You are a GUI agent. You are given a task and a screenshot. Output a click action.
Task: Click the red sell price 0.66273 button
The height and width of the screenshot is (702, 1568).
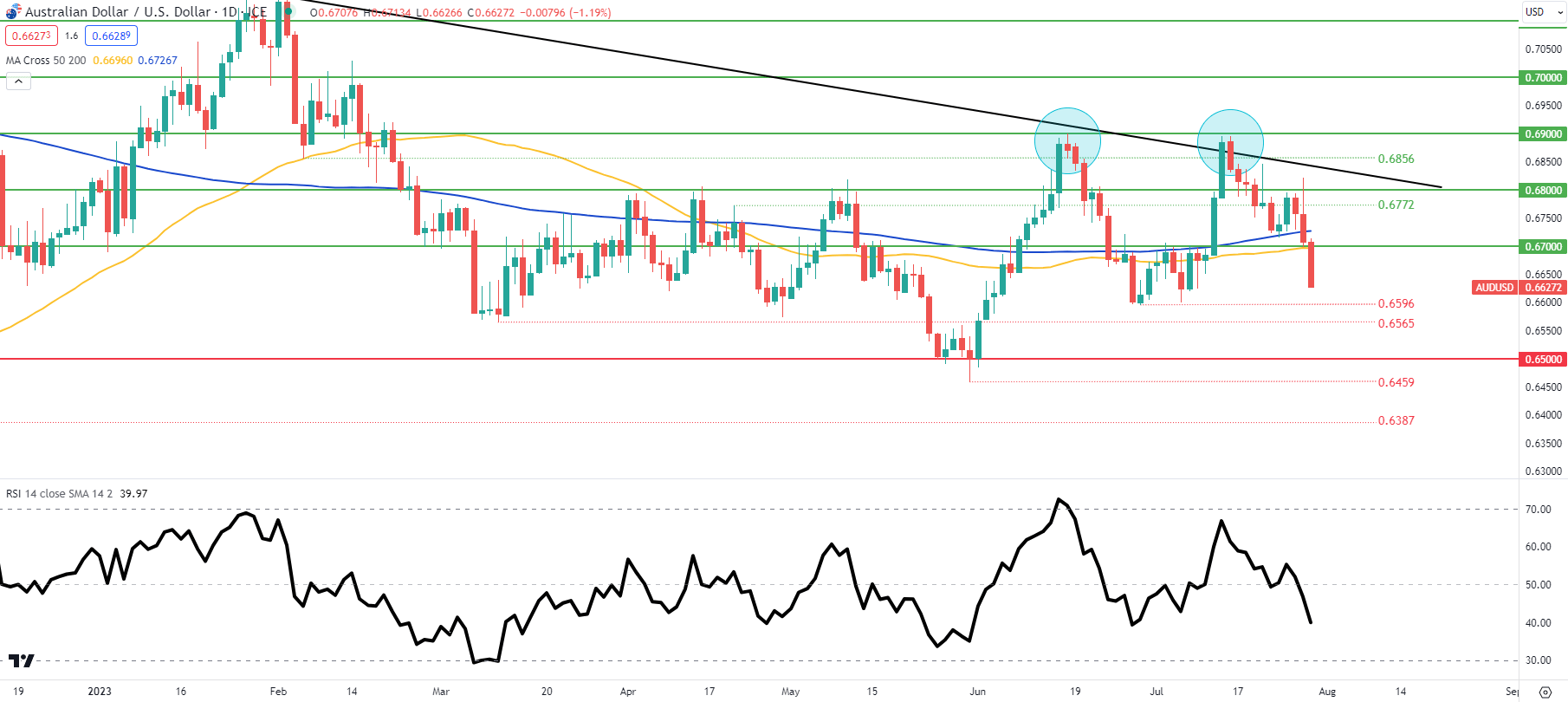tap(31, 36)
